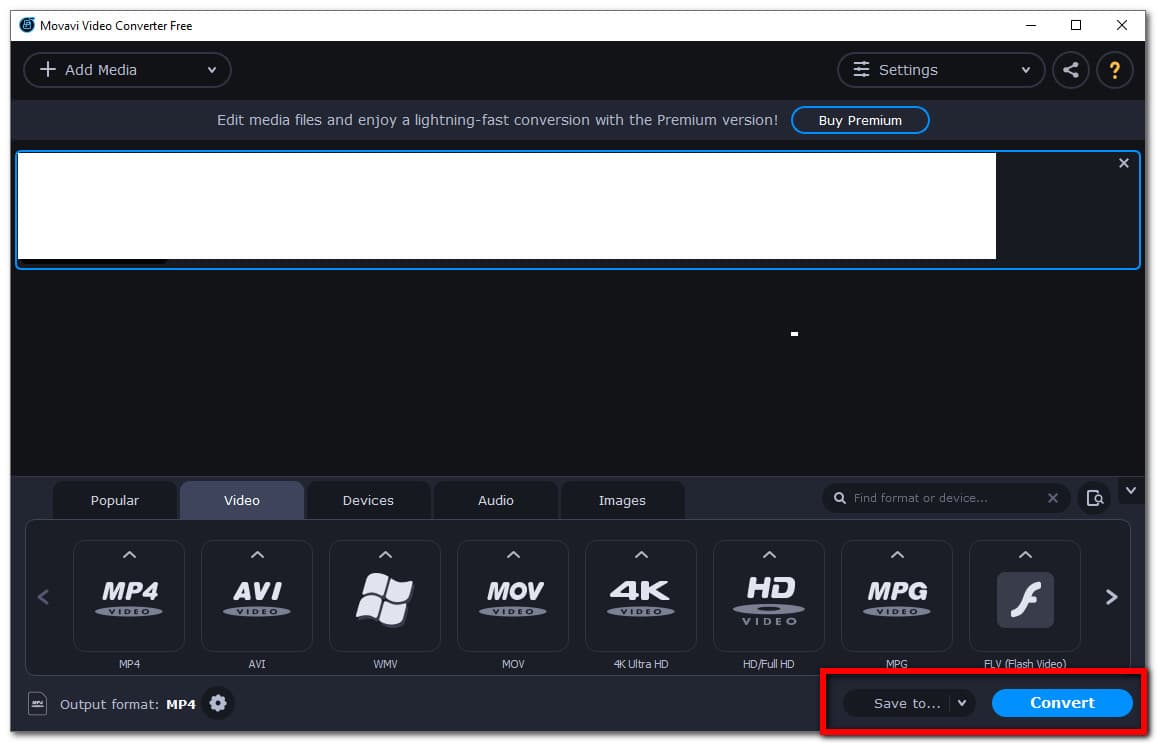Pick the FLV Flash Video format icon
1157x743 pixels.
tap(1025, 598)
